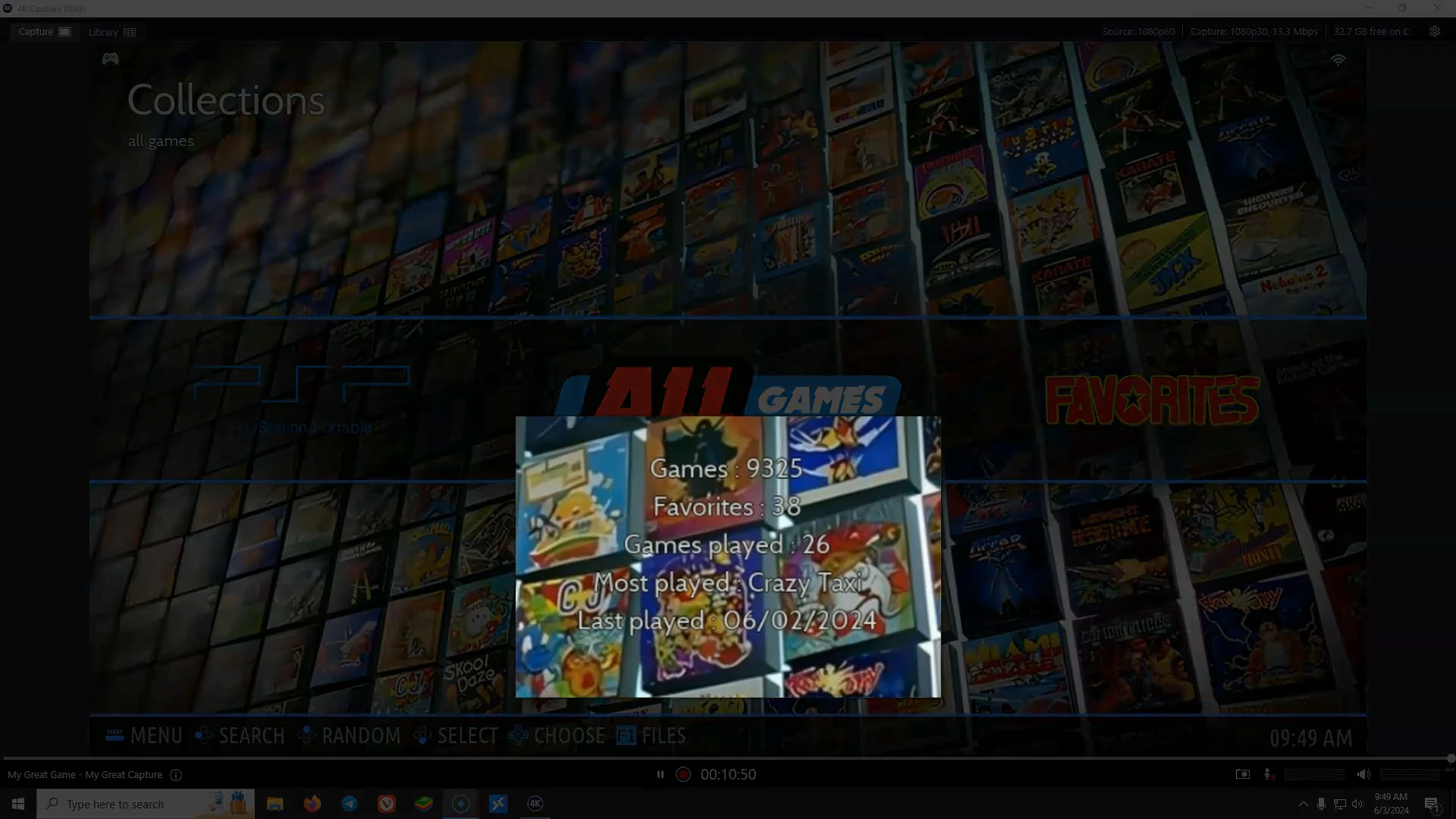Image resolution: width=1456 pixels, height=819 pixels.
Task: Click the RANDOM hint in footer
Action: point(349,736)
